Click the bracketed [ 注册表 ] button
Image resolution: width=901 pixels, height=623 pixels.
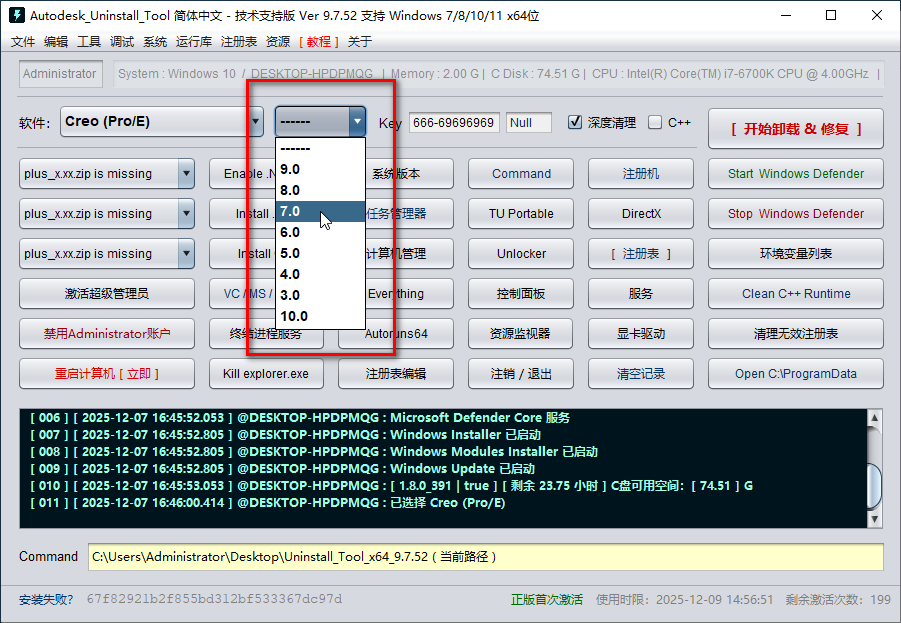point(641,253)
